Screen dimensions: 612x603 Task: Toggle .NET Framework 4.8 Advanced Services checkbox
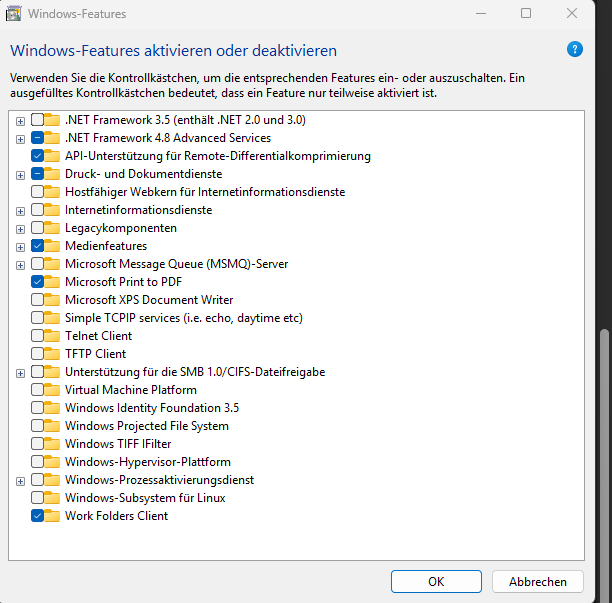point(37,138)
